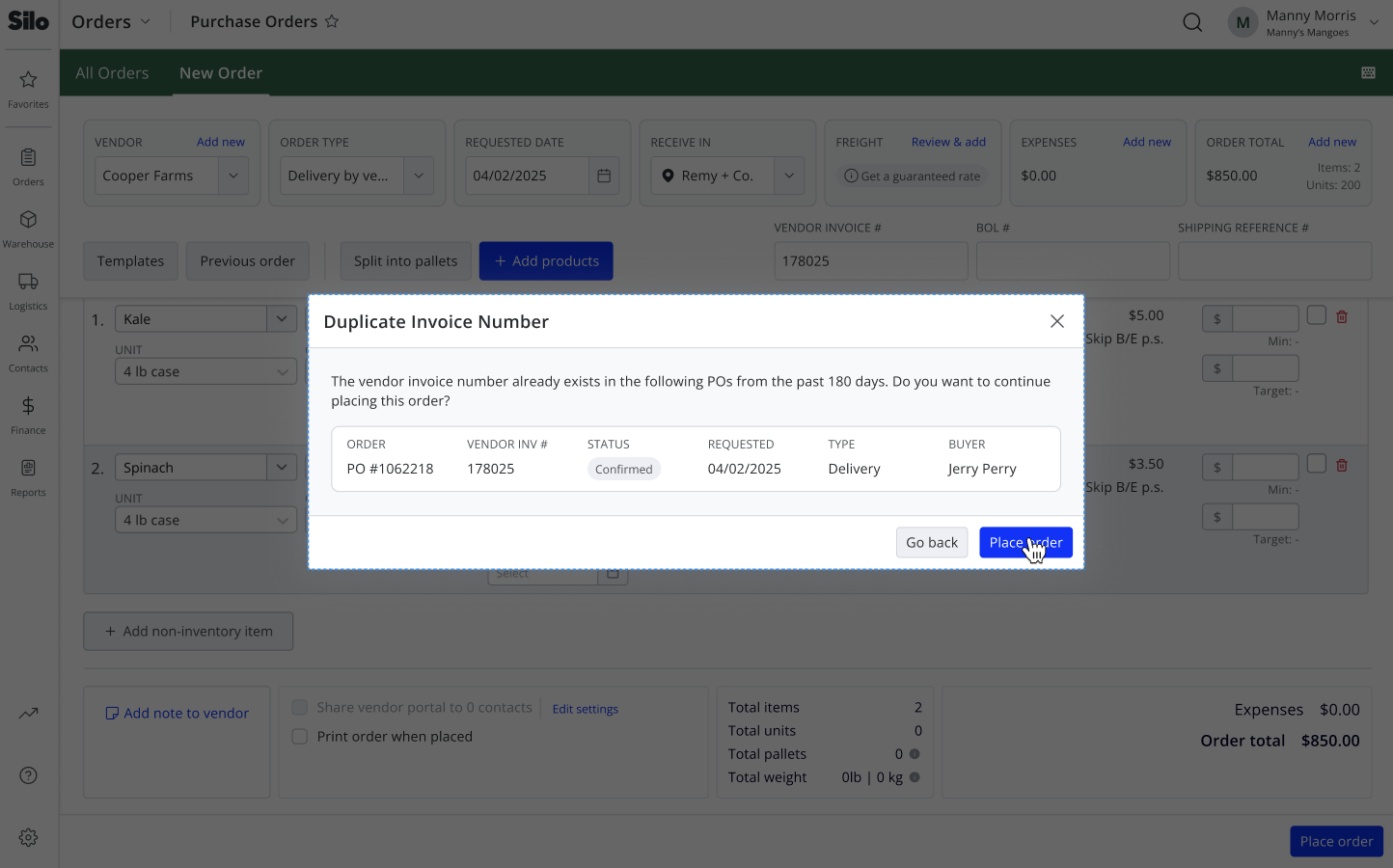1393x868 pixels.
Task: Click Purchase Orders breadcrumb title
Action: [x=254, y=21]
